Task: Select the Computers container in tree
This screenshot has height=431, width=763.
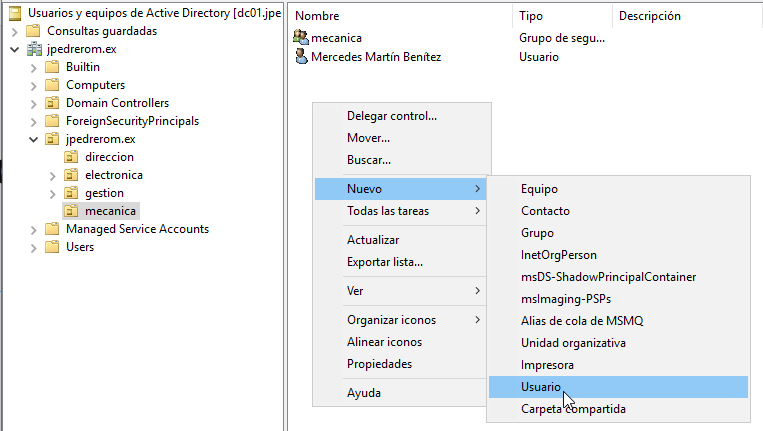Action: coord(95,85)
